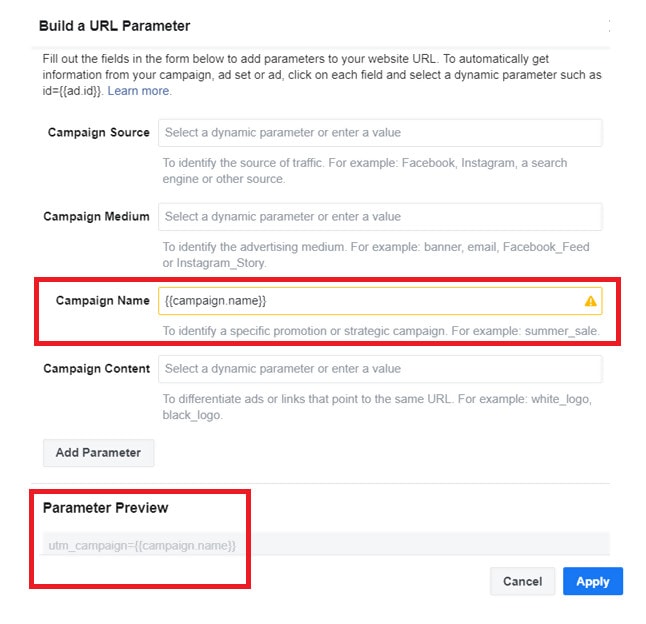Click the Campaign Medium label
The width and height of the screenshot is (646, 624).
coord(96,217)
